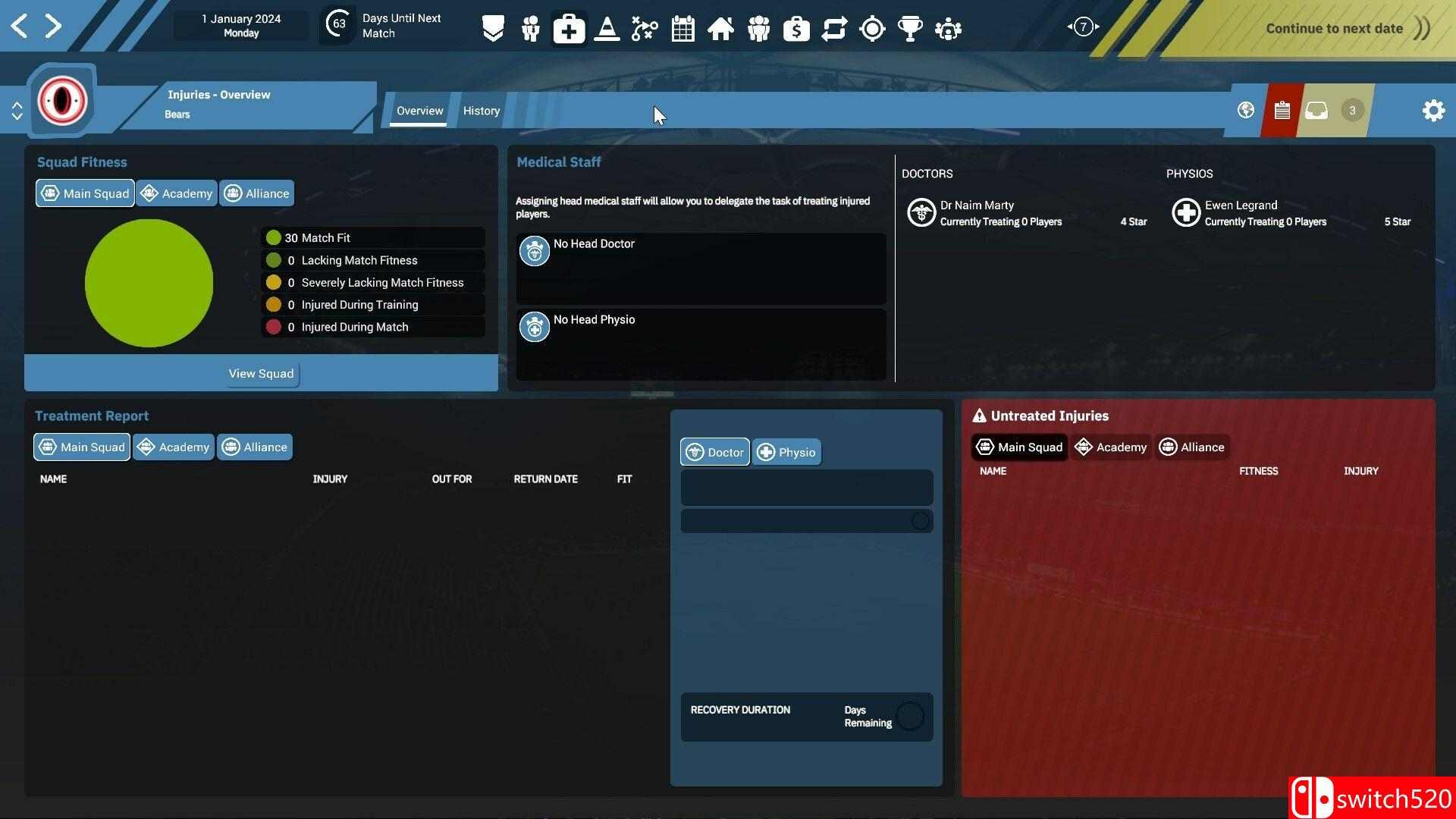Expand club switcher arrows beside Bears logo

coord(17,111)
